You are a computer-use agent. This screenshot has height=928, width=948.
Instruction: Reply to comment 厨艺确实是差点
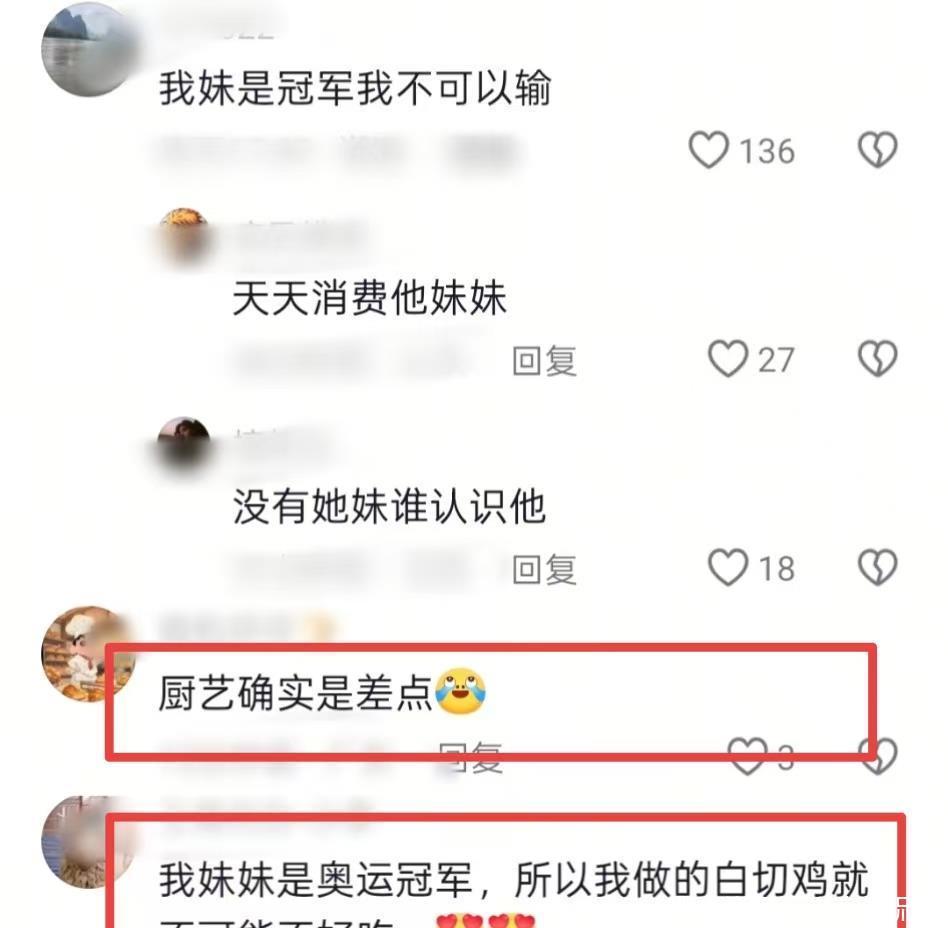(470, 758)
